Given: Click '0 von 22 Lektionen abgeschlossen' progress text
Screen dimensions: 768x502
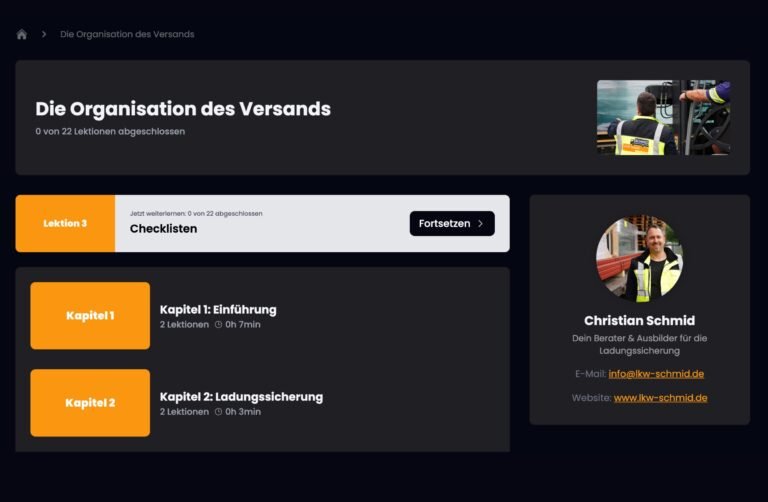Looking at the screenshot, I should (x=110, y=131).
